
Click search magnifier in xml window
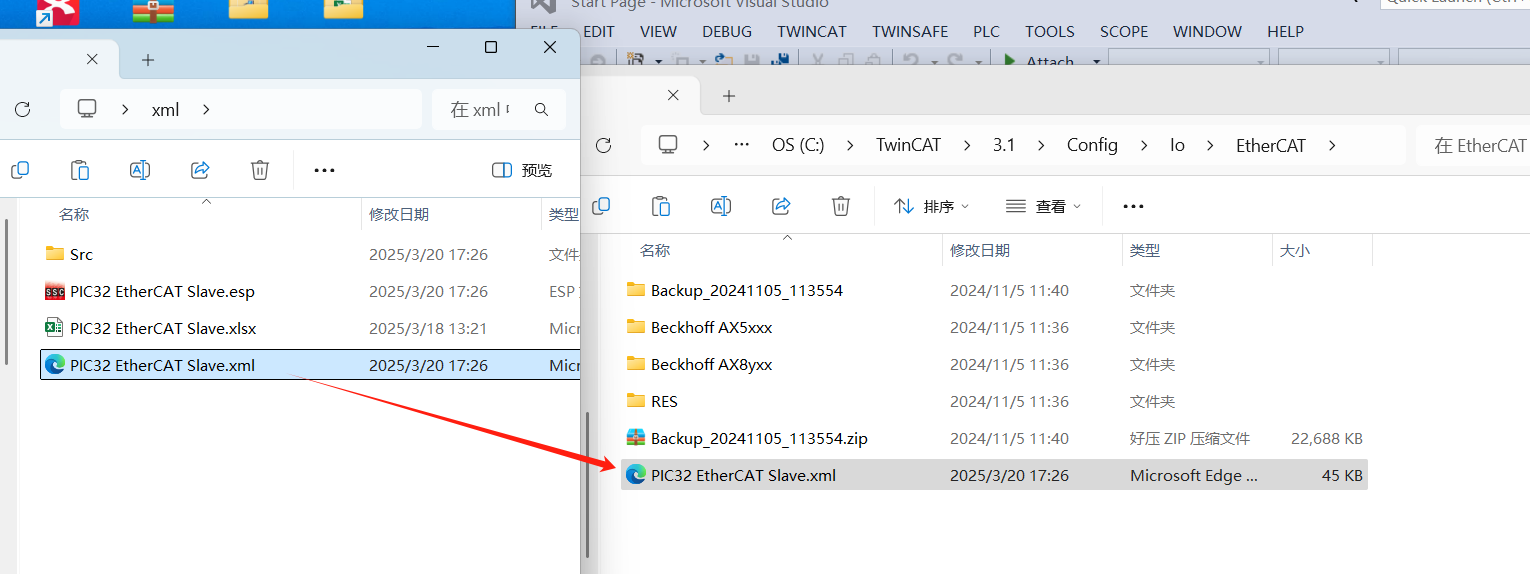tap(541, 109)
